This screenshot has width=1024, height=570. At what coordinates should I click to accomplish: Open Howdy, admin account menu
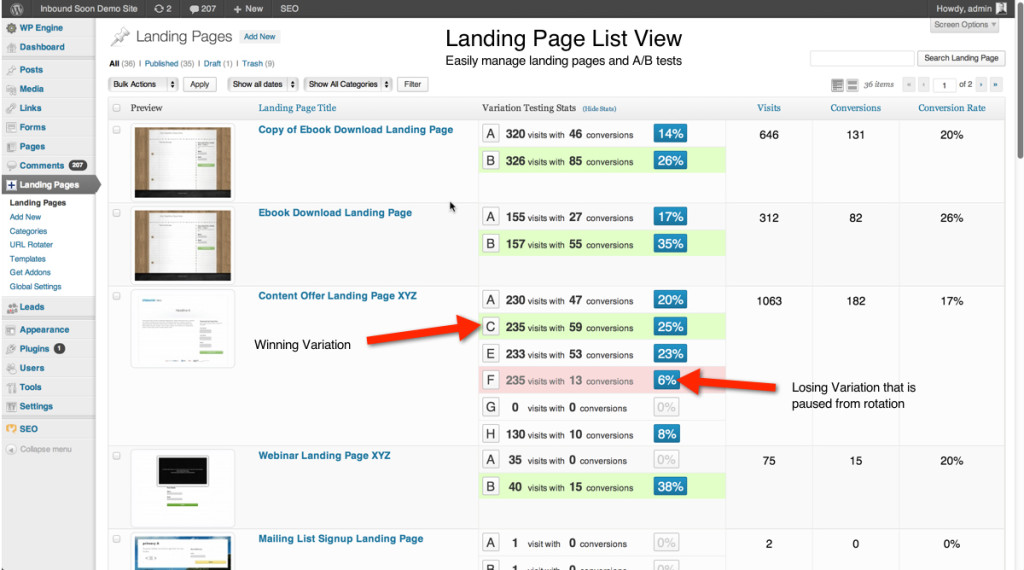point(971,8)
